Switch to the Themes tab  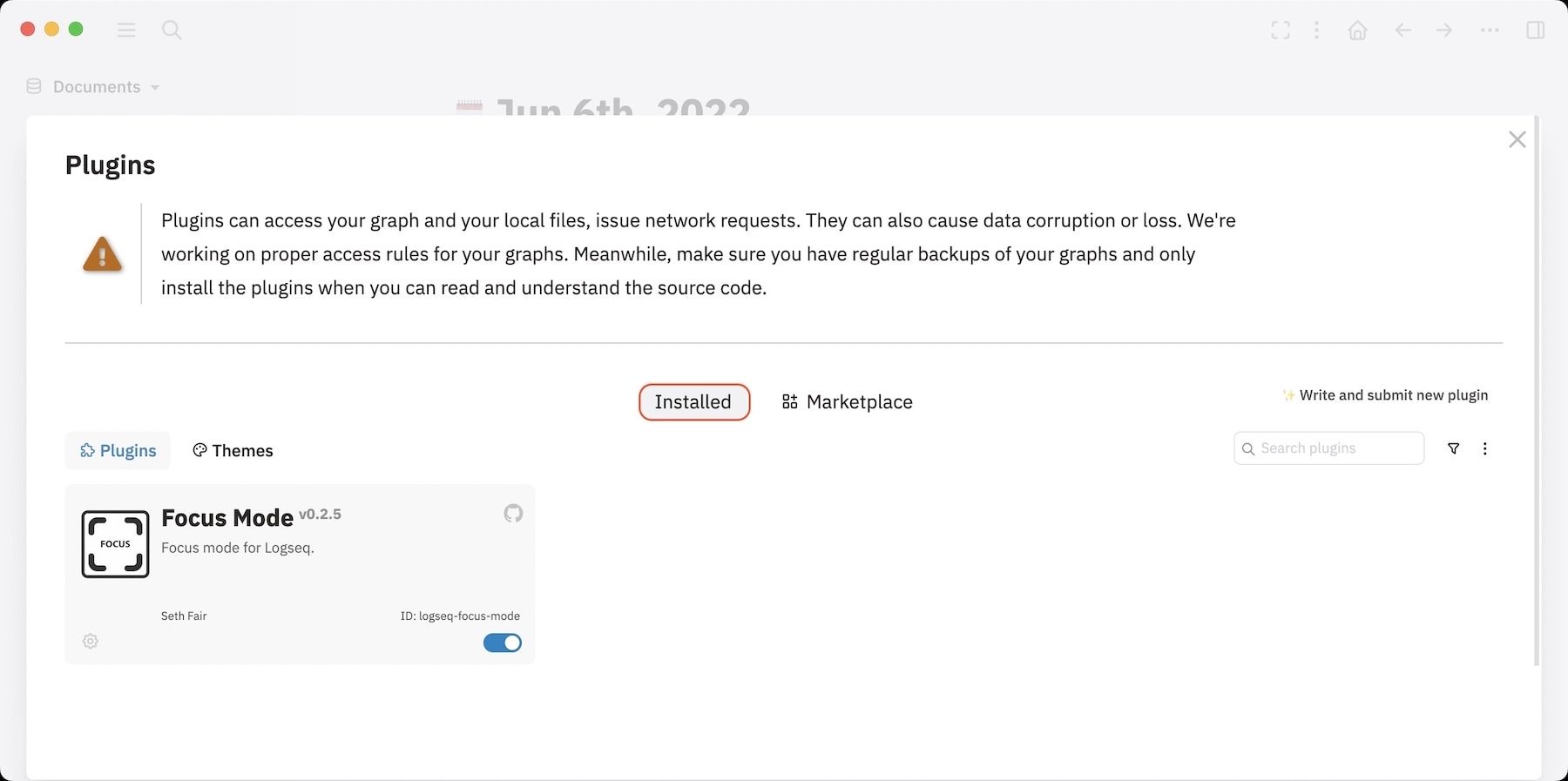click(x=233, y=451)
